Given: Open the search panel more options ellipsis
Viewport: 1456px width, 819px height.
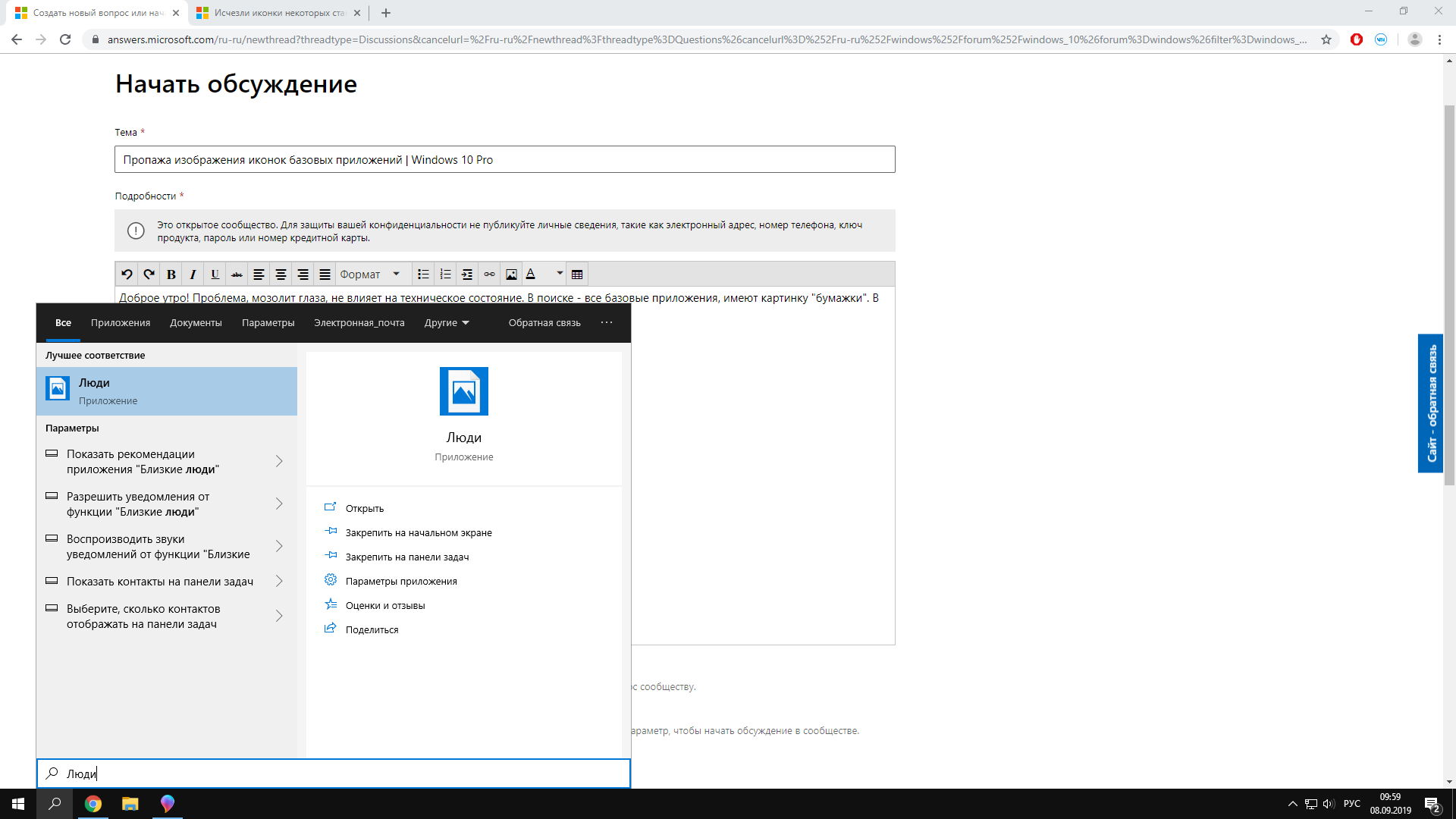Looking at the screenshot, I should coord(607,322).
